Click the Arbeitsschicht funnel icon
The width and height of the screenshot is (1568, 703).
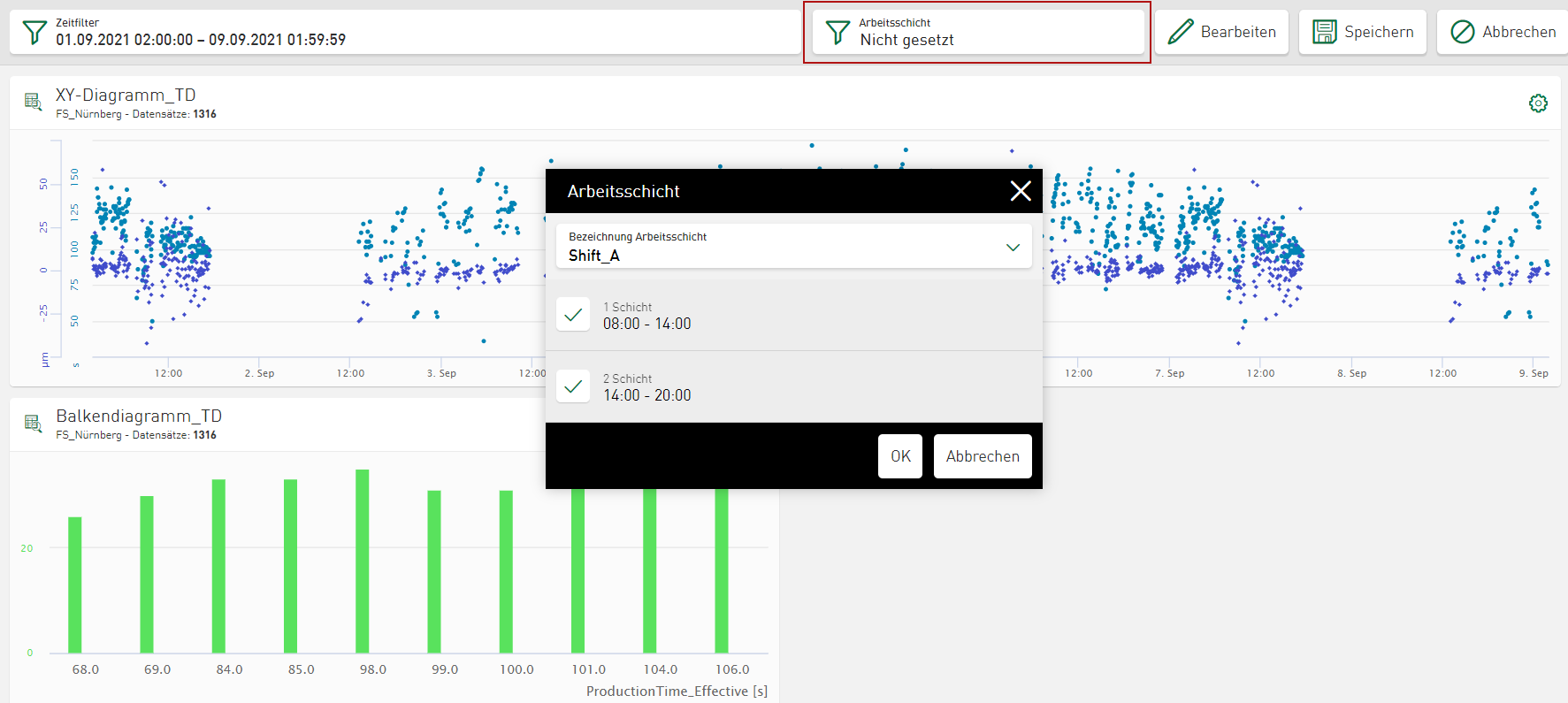click(838, 33)
